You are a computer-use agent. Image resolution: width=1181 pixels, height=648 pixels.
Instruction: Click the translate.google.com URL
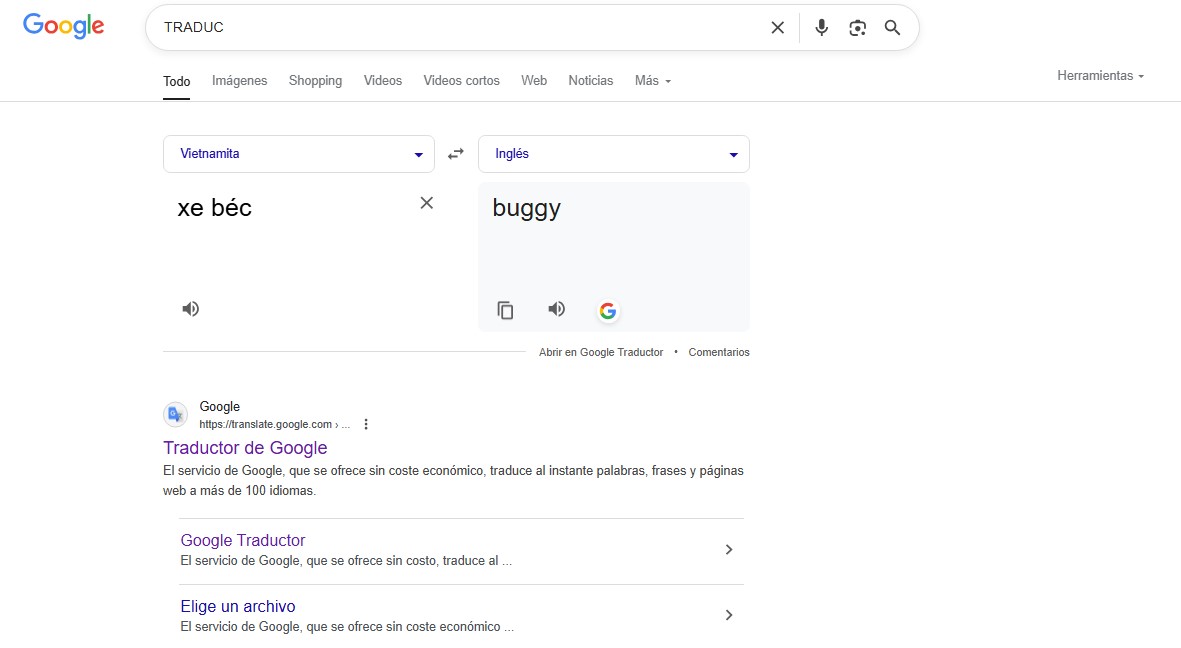point(274,424)
